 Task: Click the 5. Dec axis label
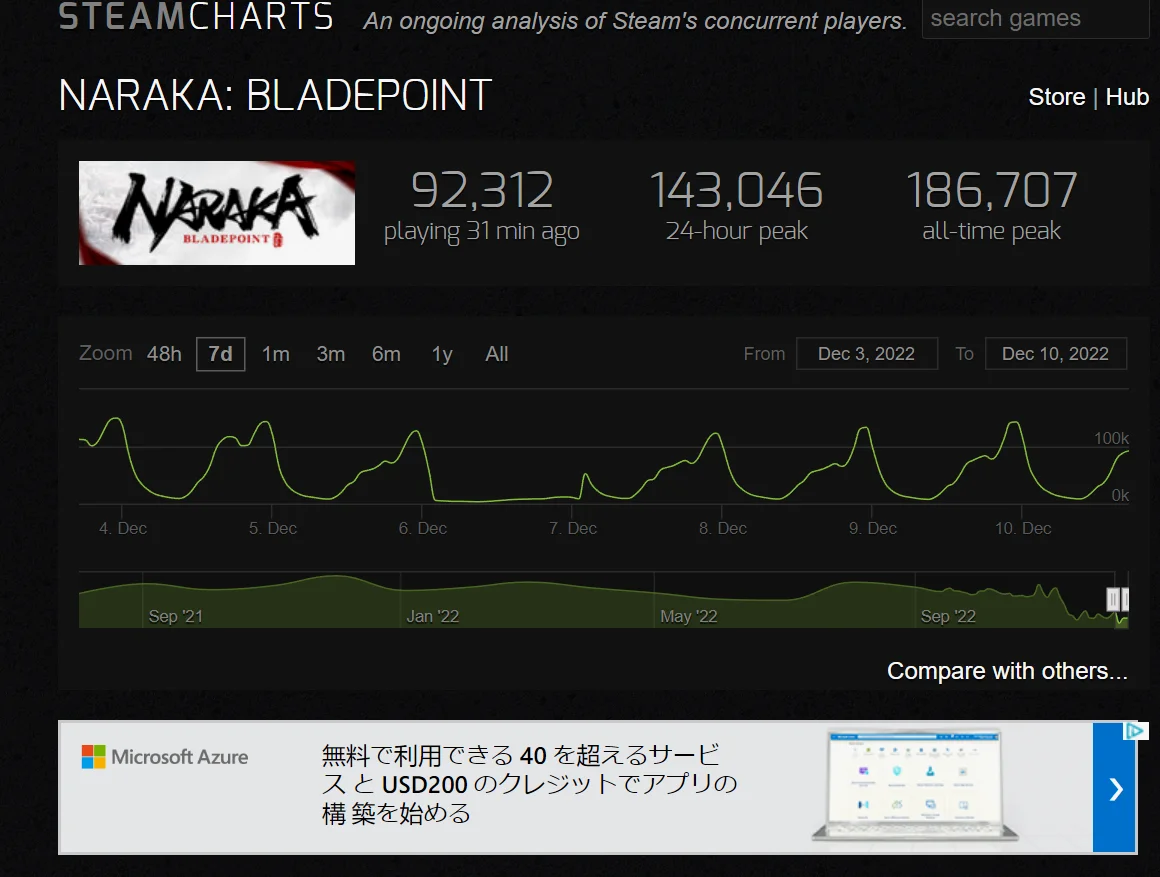tap(273, 528)
